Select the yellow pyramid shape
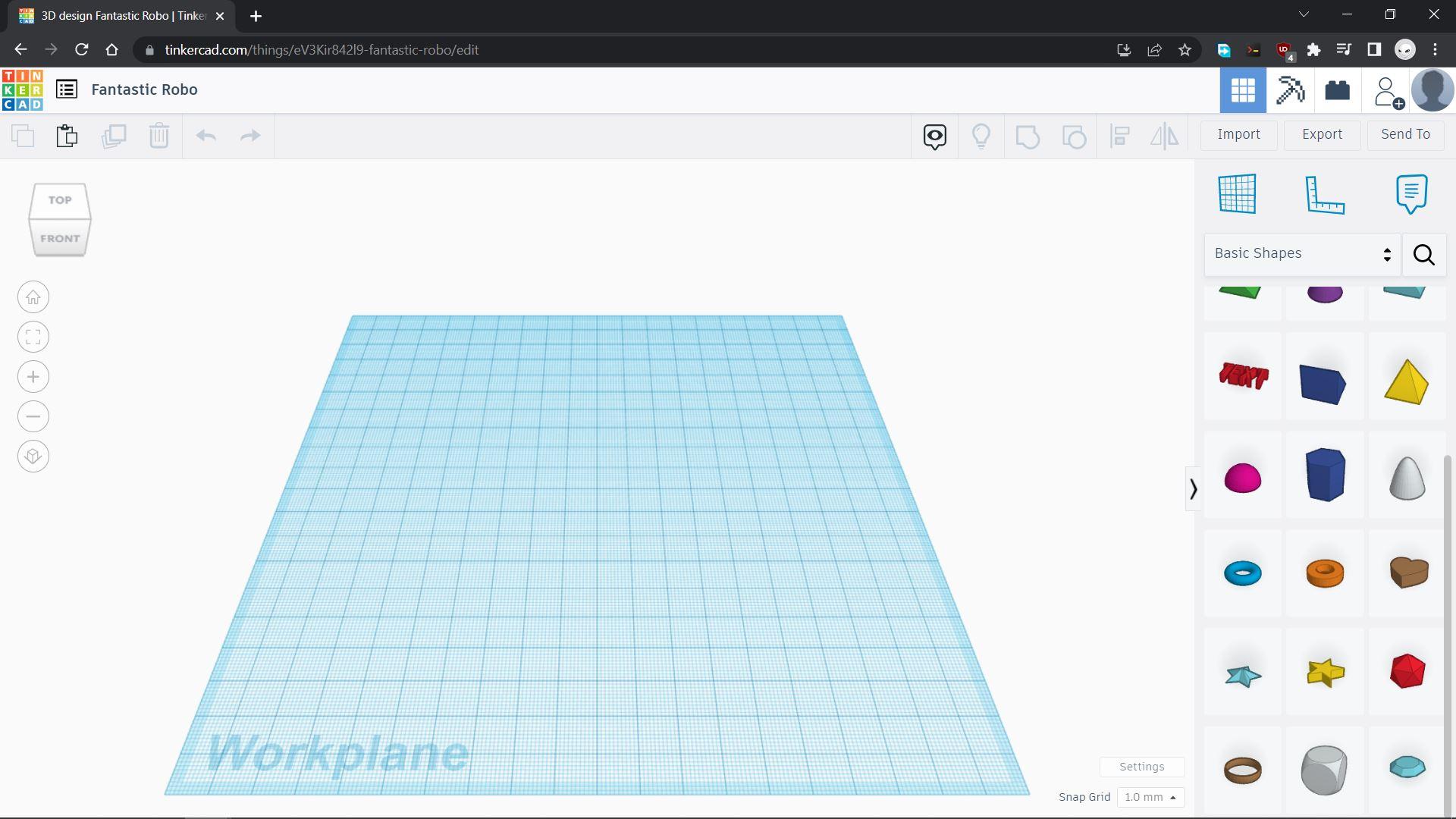This screenshot has width=1456, height=819. 1406,381
